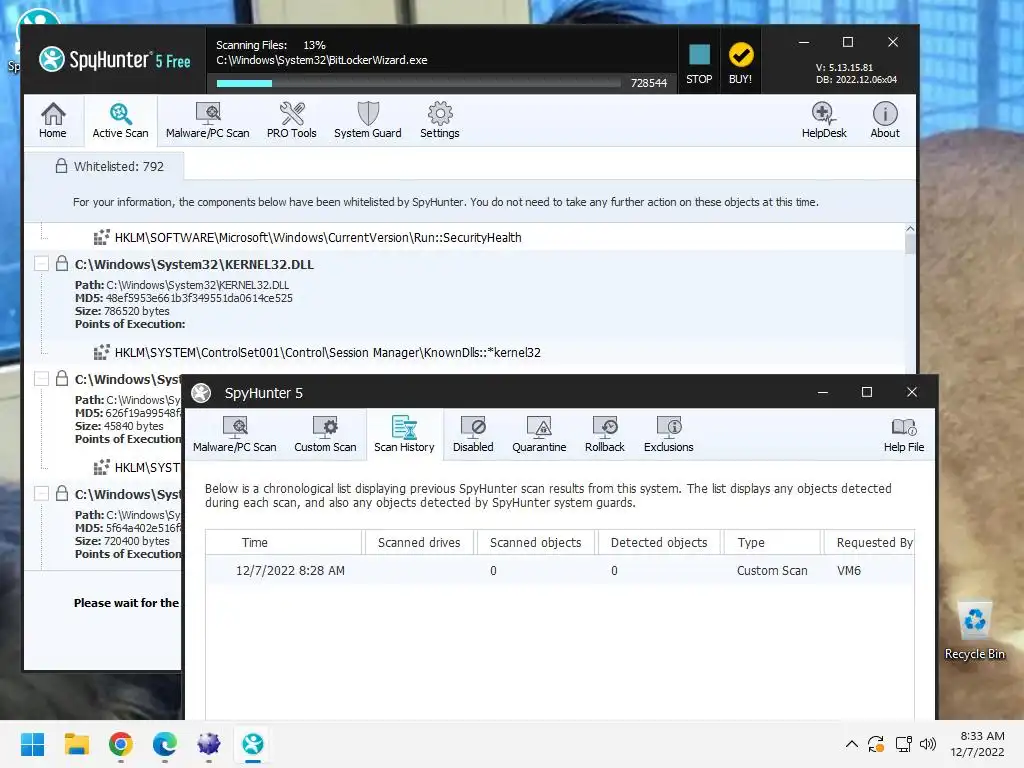
Task: Open the Rollback view
Action: pos(605,434)
